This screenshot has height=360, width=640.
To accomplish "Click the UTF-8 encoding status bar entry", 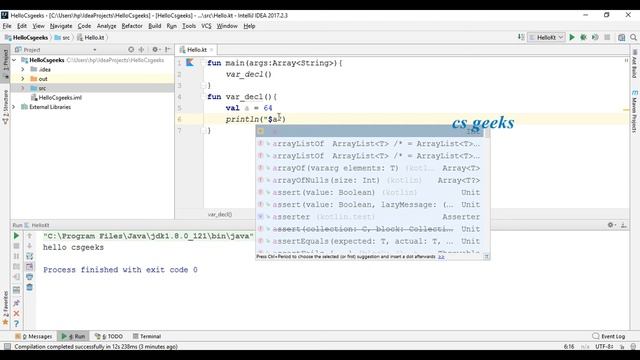I will point(604,347).
